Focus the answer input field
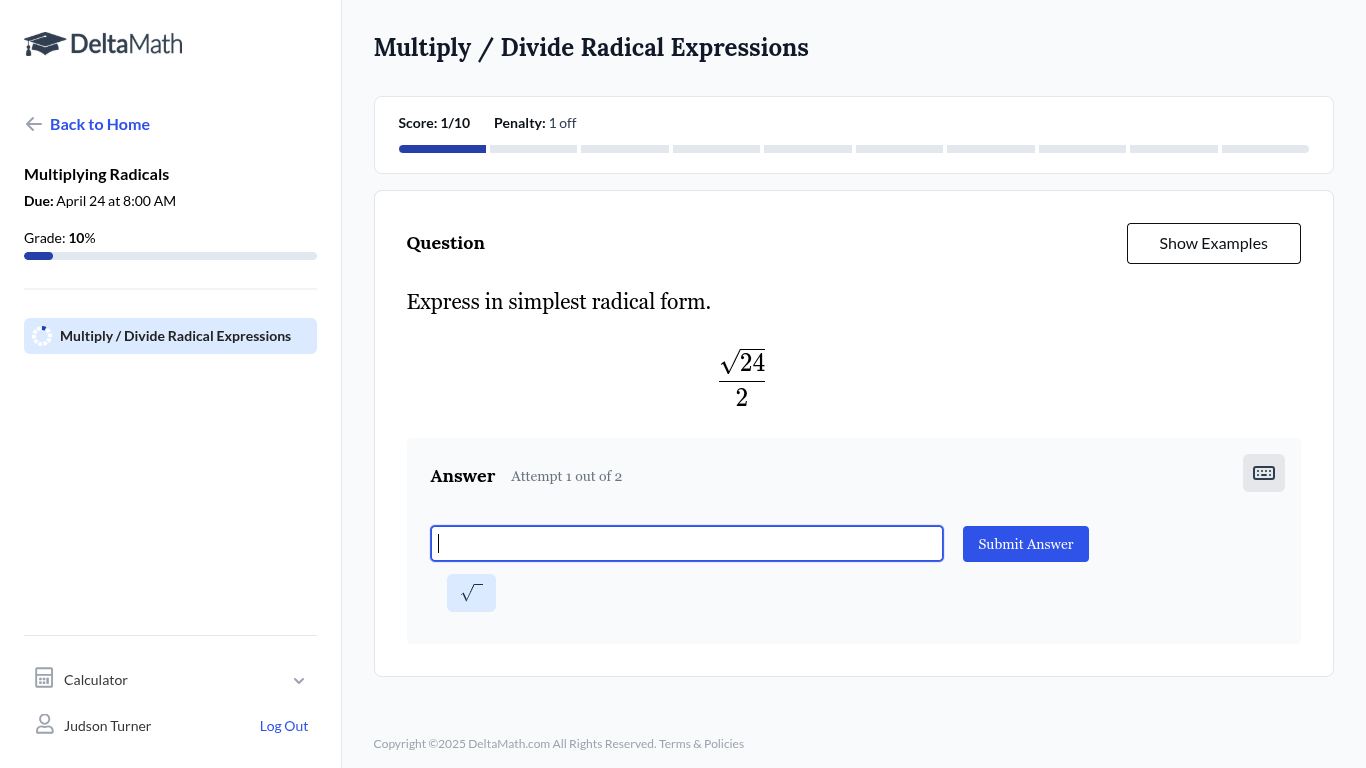The height and width of the screenshot is (768, 1366). point(686,544)
